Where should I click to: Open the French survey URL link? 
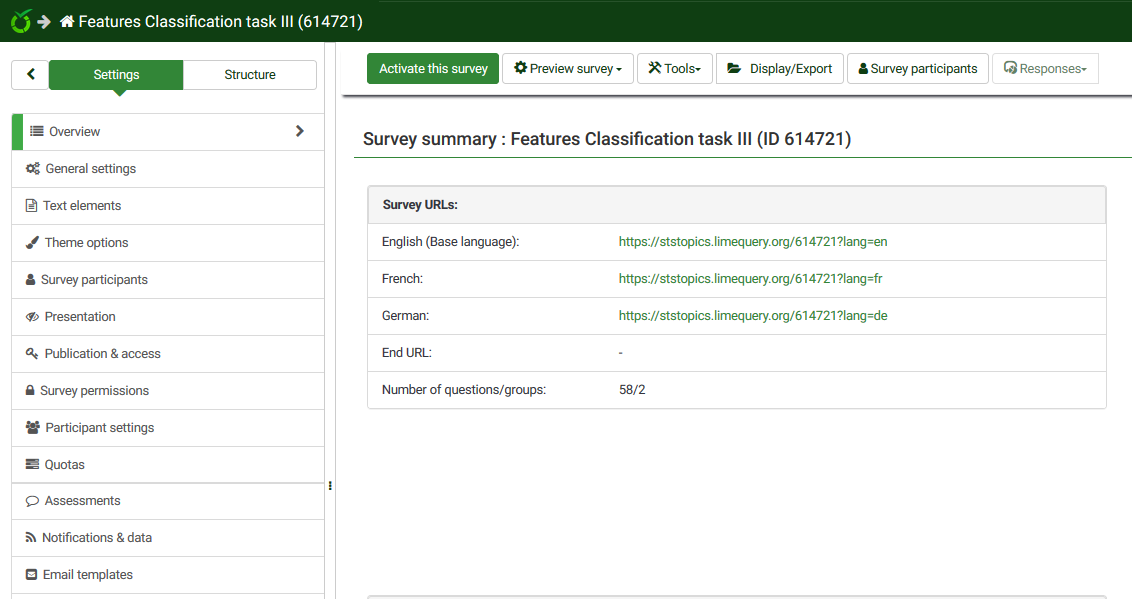click(x=750, y=279)
